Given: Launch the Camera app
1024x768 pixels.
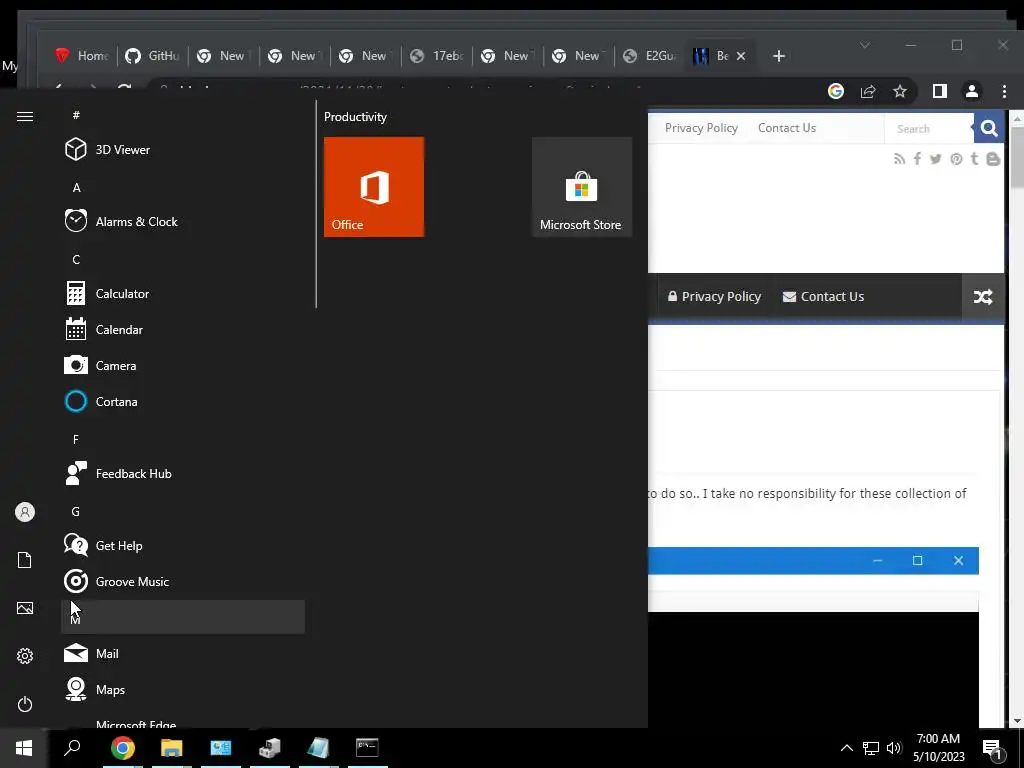Looking at the screenshot, I should pos(183,366).
